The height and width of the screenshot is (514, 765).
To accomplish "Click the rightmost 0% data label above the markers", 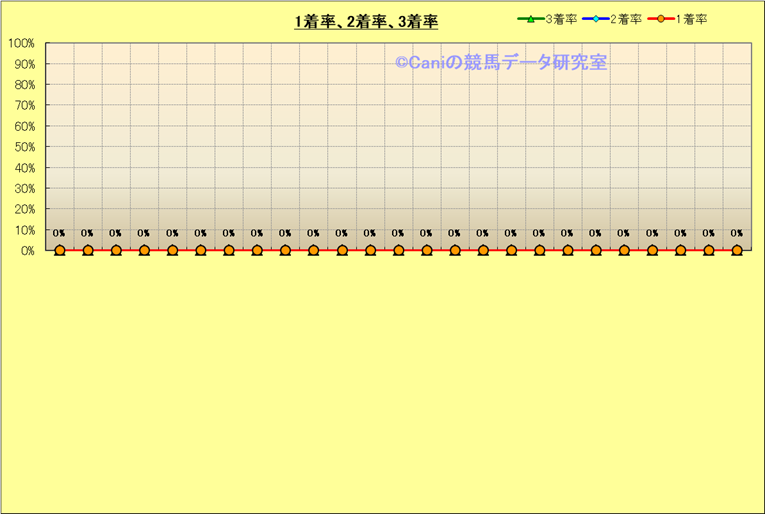I will [x=737, y=234].
